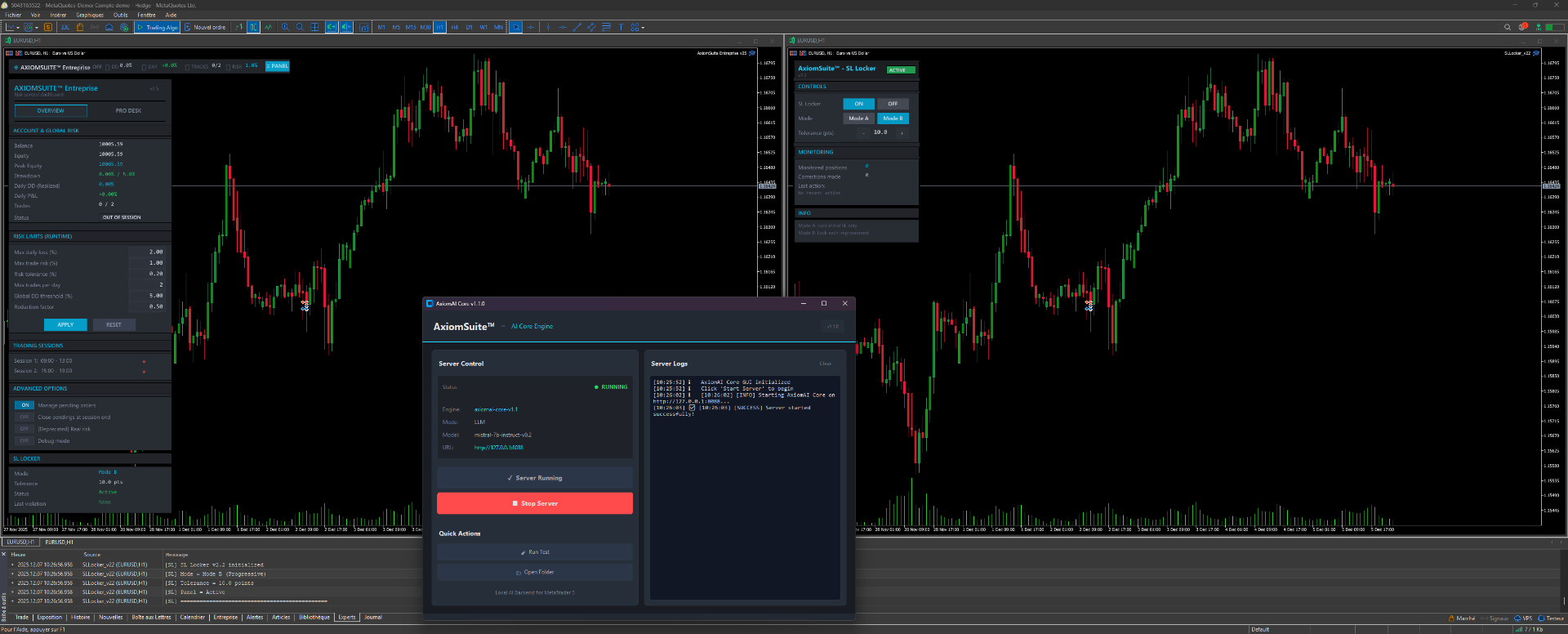Screen dimensions: 1568x634
Task: Switch to the candlestick chart icon
Action: click(254, 27)
